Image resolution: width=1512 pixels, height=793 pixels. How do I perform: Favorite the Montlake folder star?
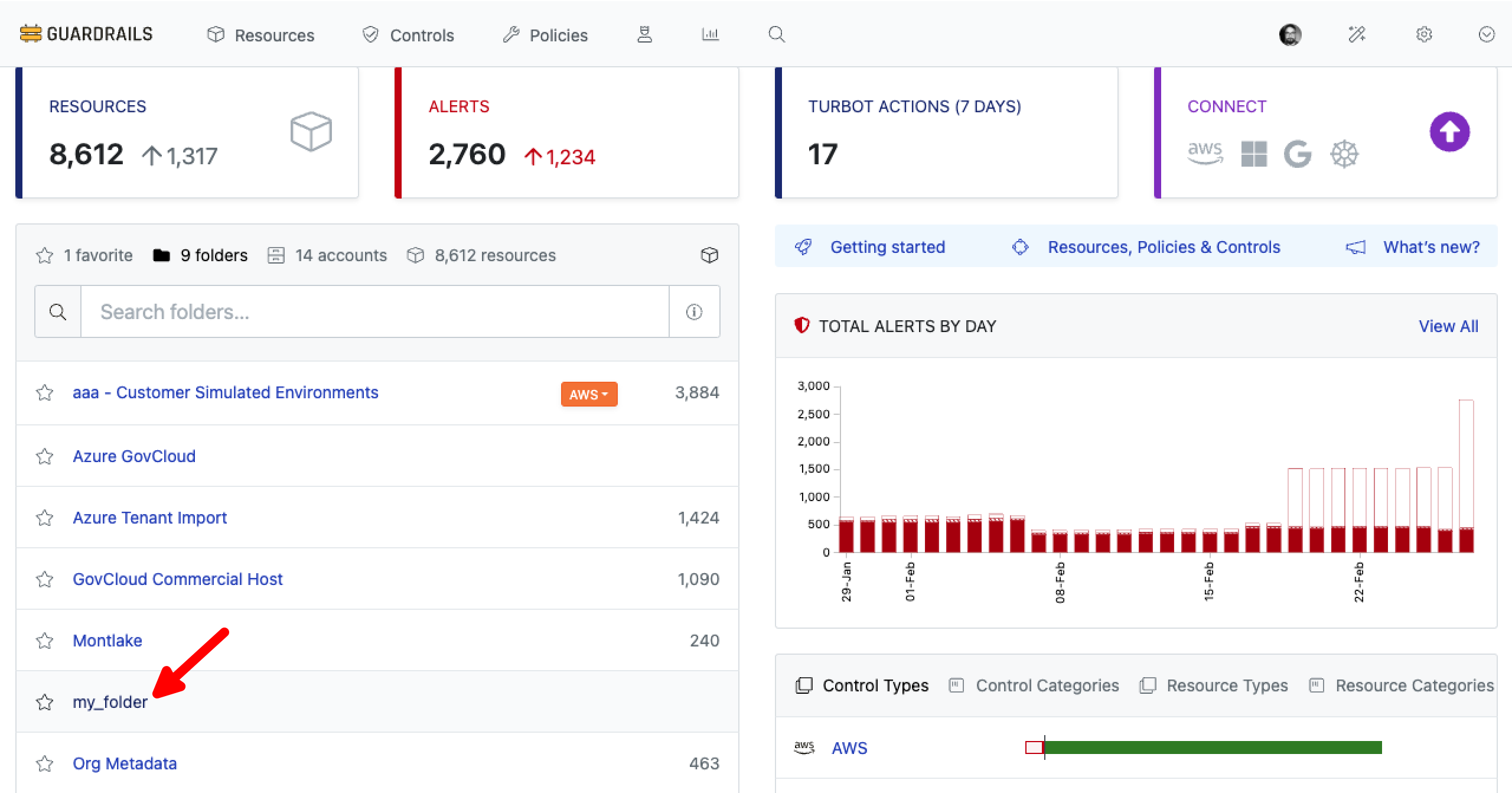[x=45, y=641]
